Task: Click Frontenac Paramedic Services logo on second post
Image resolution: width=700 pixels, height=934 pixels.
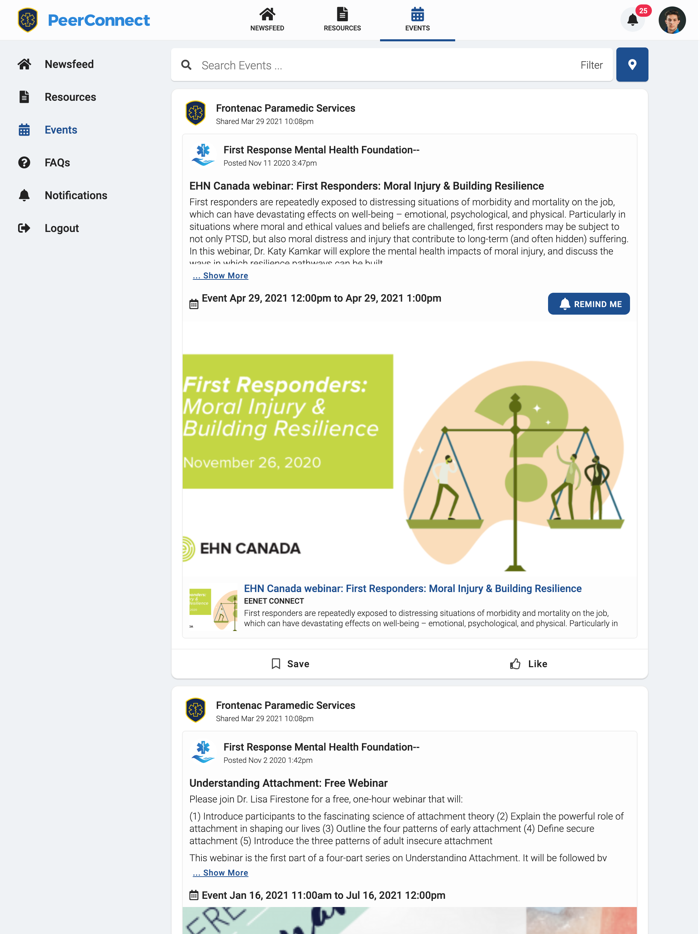Action: [195, 709]
